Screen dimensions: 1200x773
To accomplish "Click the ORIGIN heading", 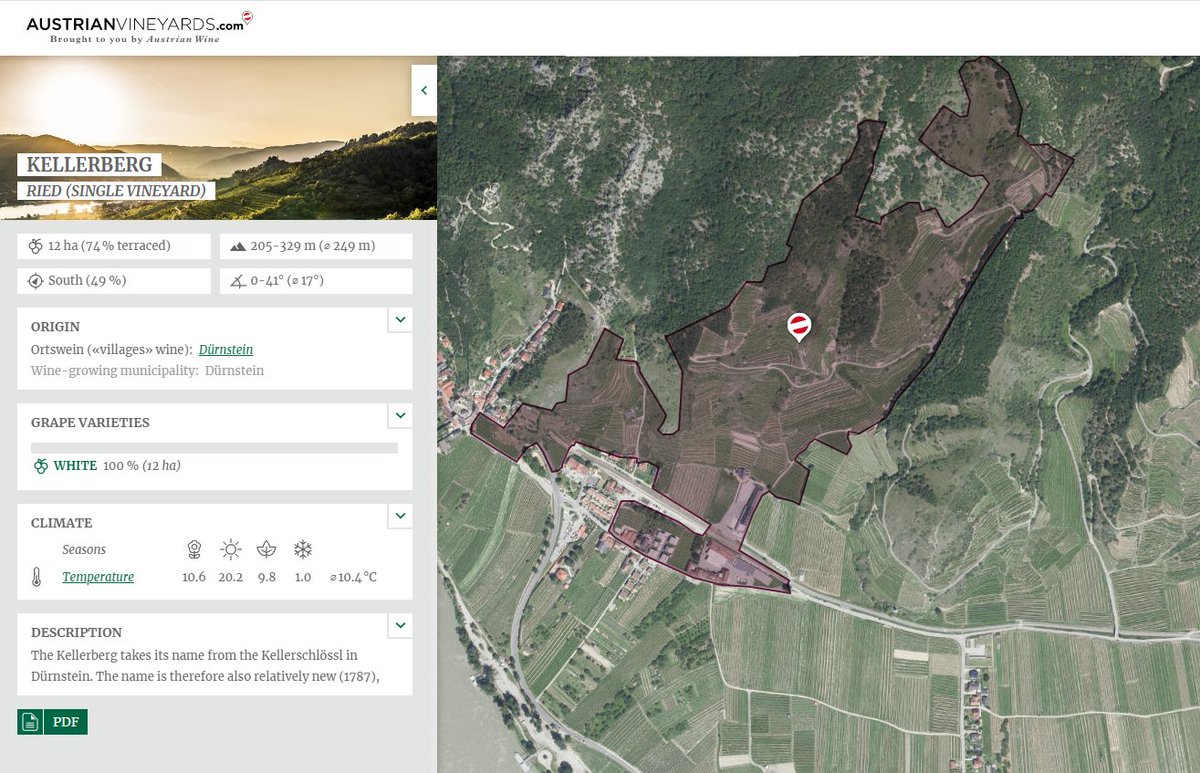I will click(56, 326).
